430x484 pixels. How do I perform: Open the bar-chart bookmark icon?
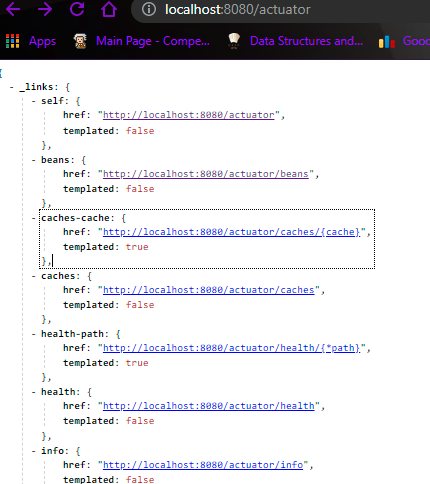pyautogui.click(x=387, y=42)
